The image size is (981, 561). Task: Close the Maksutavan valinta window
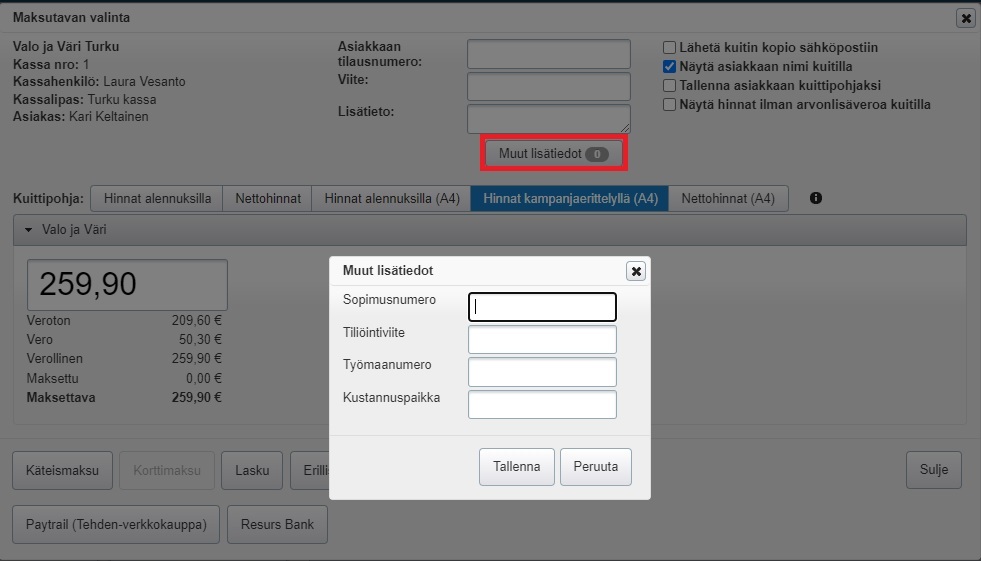tap(965, 18)
